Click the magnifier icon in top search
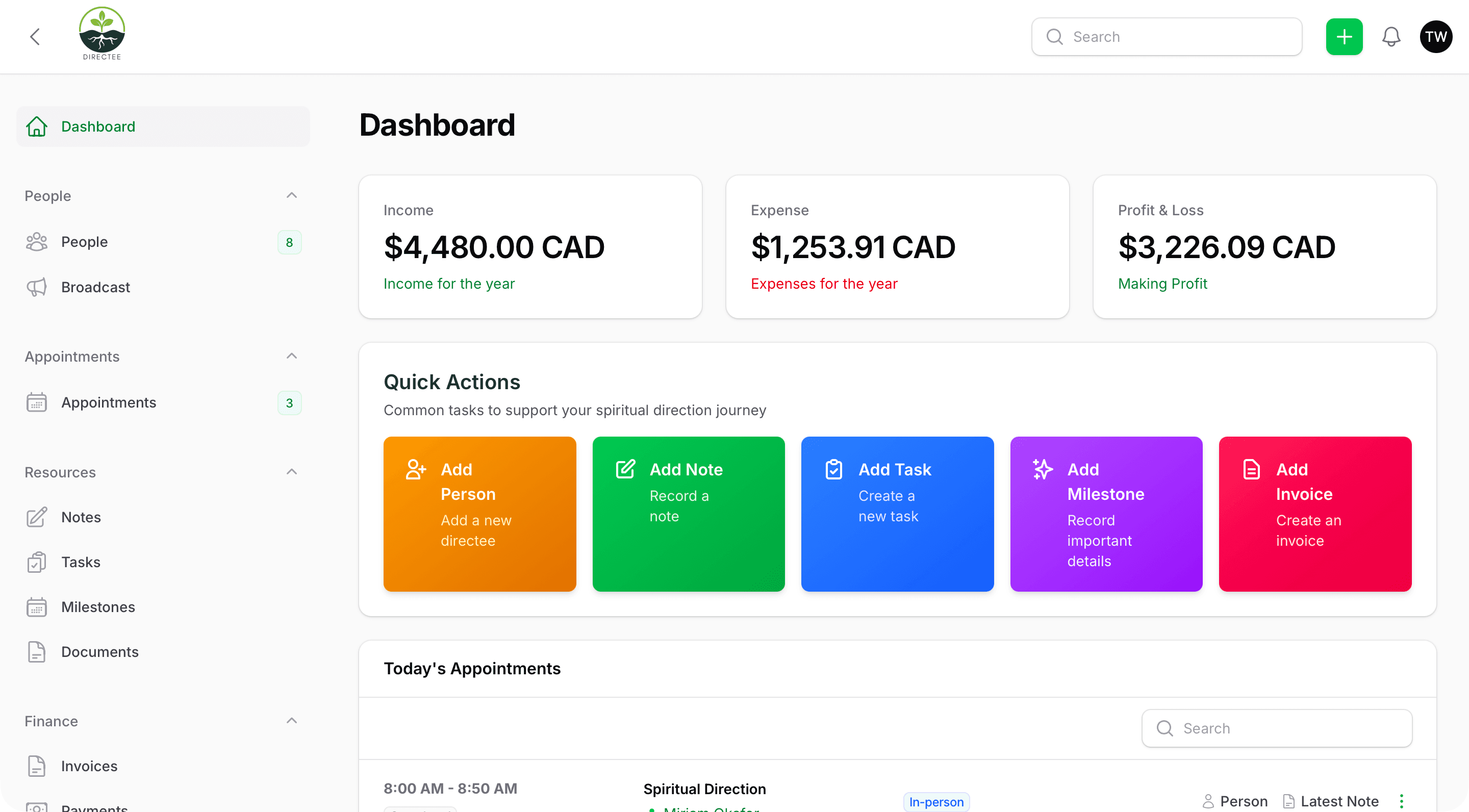The height and width of the screenshot is (812, 1469). pos(1054,37)
